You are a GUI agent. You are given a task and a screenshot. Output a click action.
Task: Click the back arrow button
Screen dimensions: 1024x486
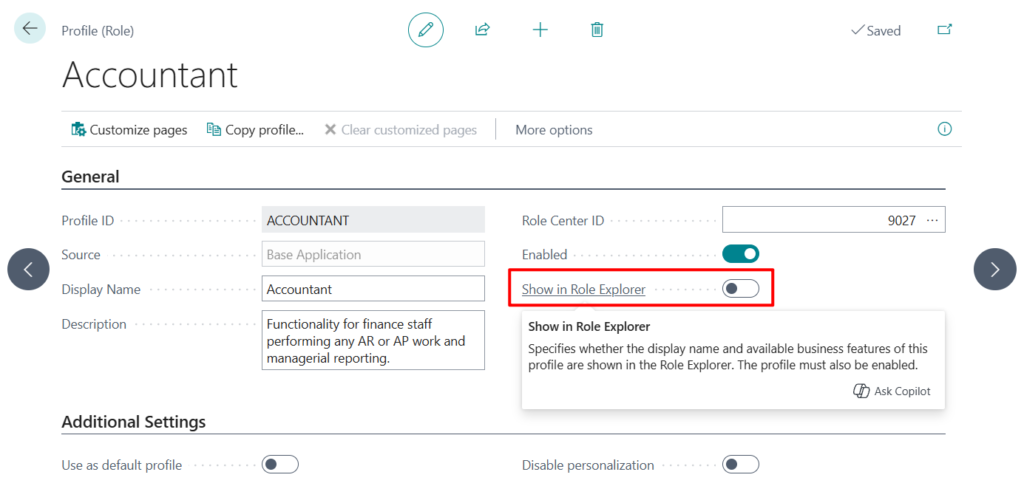click(x=29, y=29)
